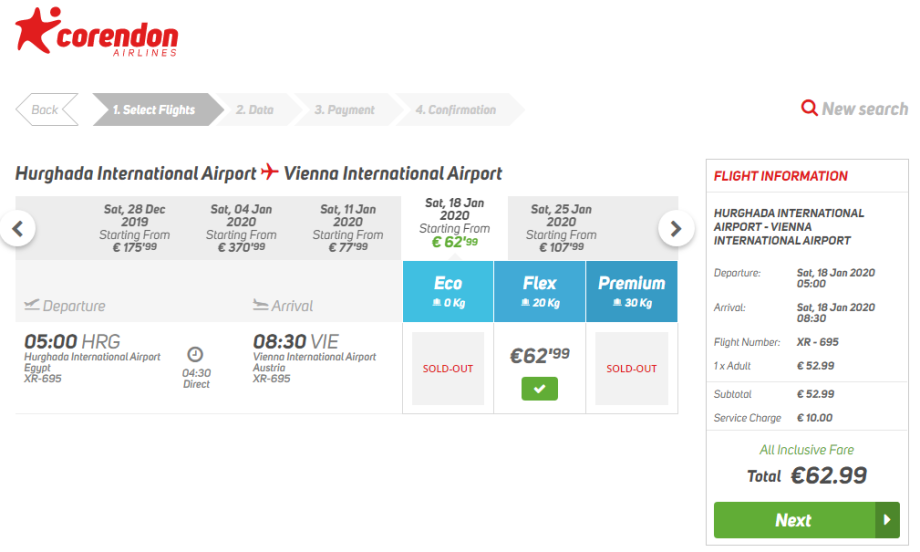Pick Sat, 04 Jan 2020 date option
Image resolution: width=920 pixels, height=552 pixels.
click(x=241, y=228)
